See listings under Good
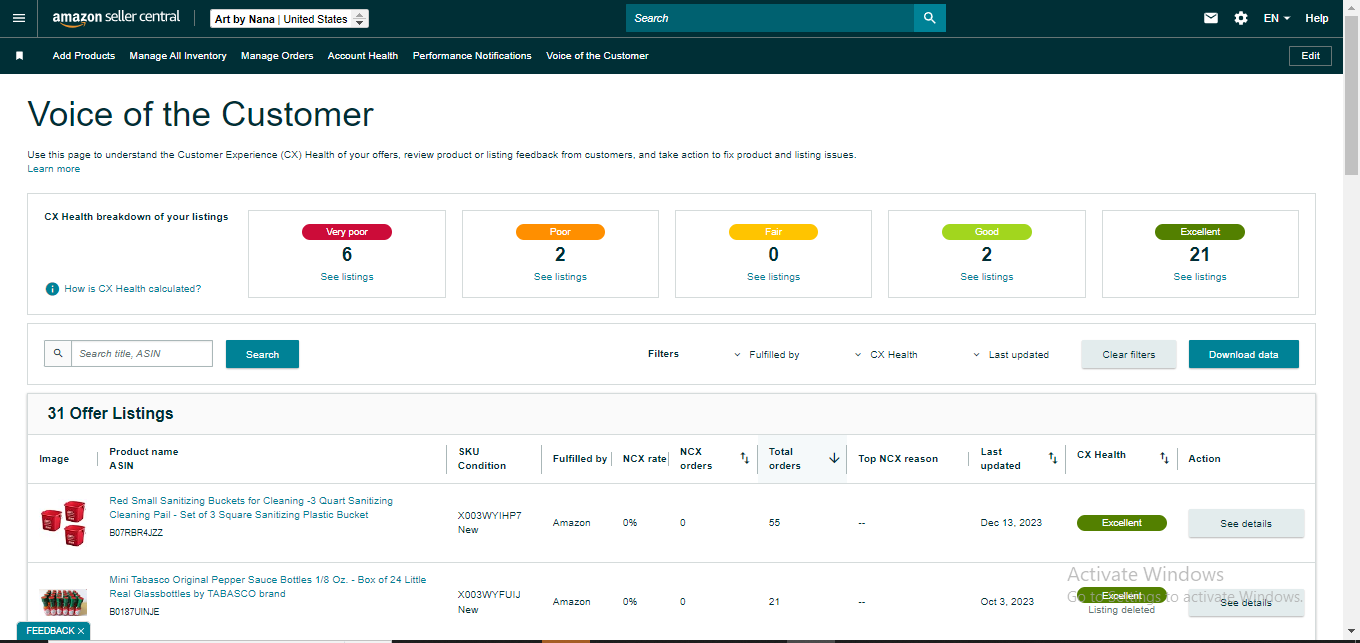Image resolution: width=1360 pixels, height=643 pixels. pos(987,277)
